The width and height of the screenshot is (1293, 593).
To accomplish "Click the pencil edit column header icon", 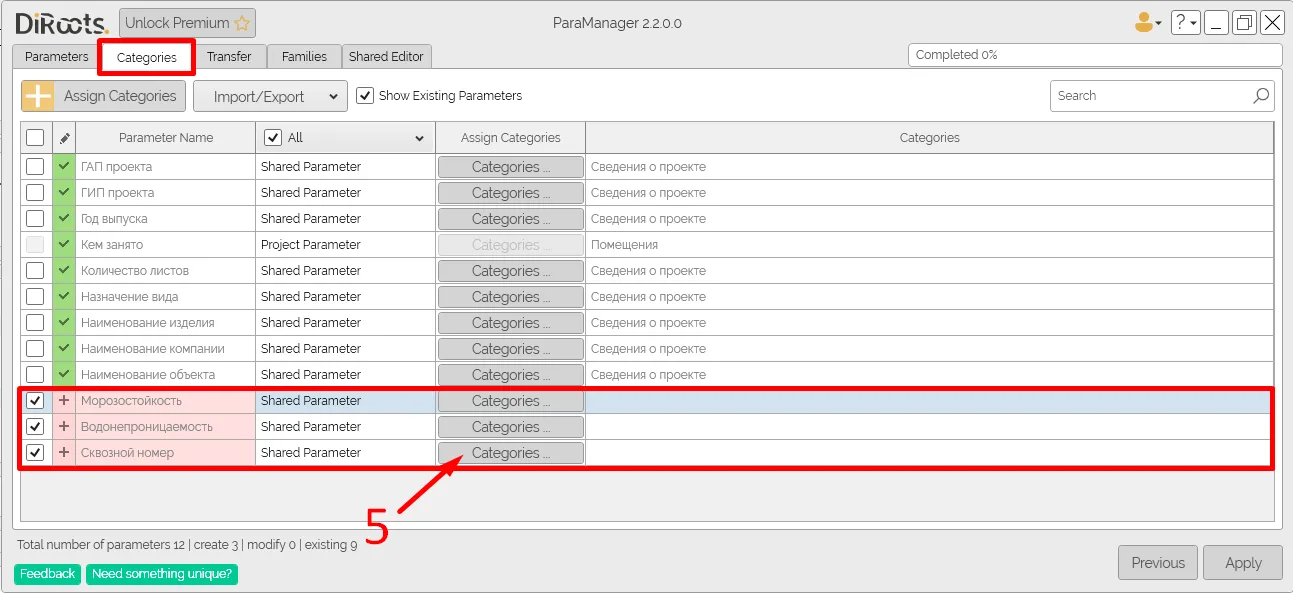I will point(64,138).
